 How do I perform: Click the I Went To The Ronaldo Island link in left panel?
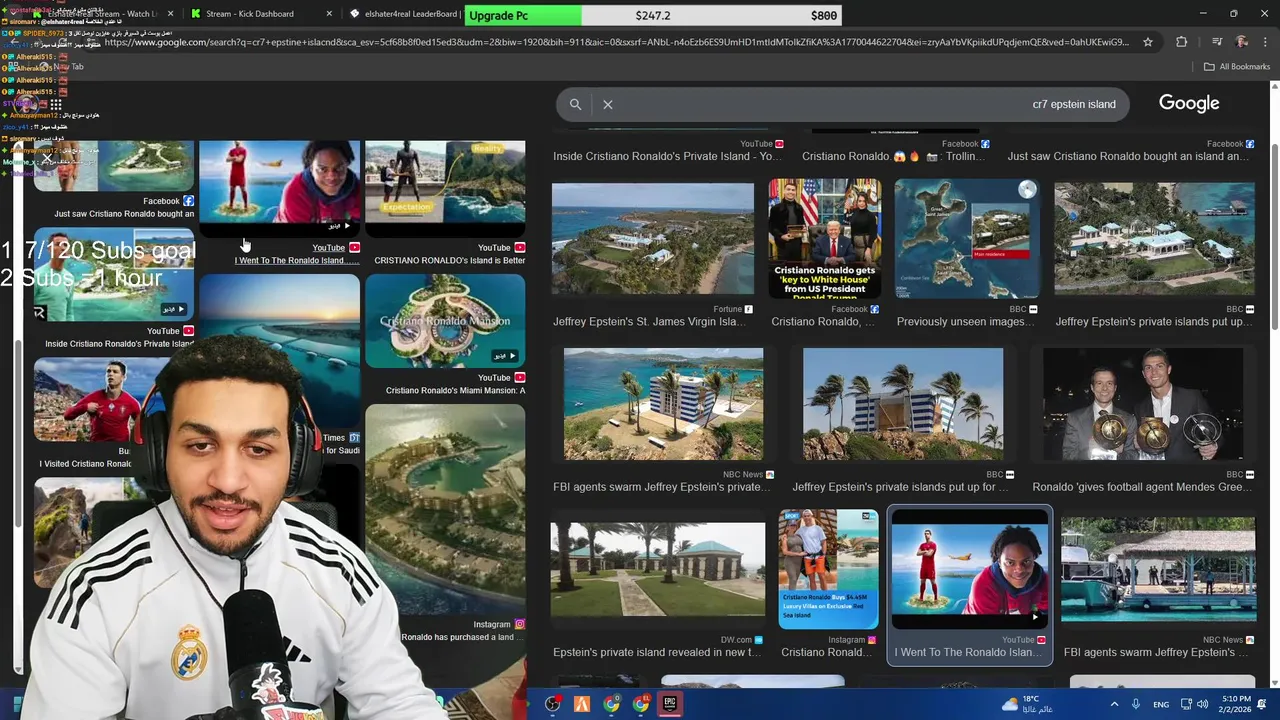point(297,261)
